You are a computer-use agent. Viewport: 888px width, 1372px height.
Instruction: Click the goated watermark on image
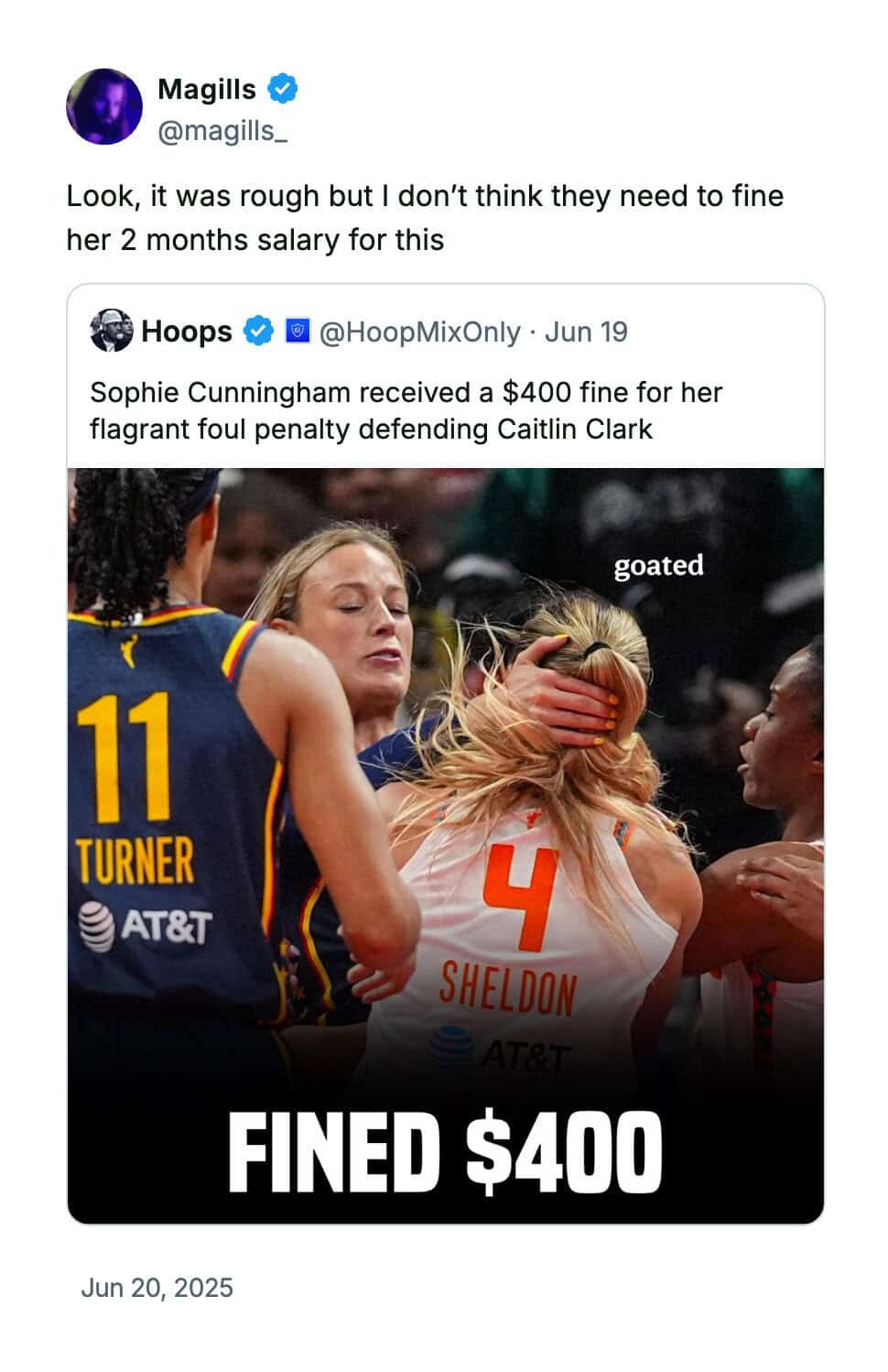coord(658,565)
